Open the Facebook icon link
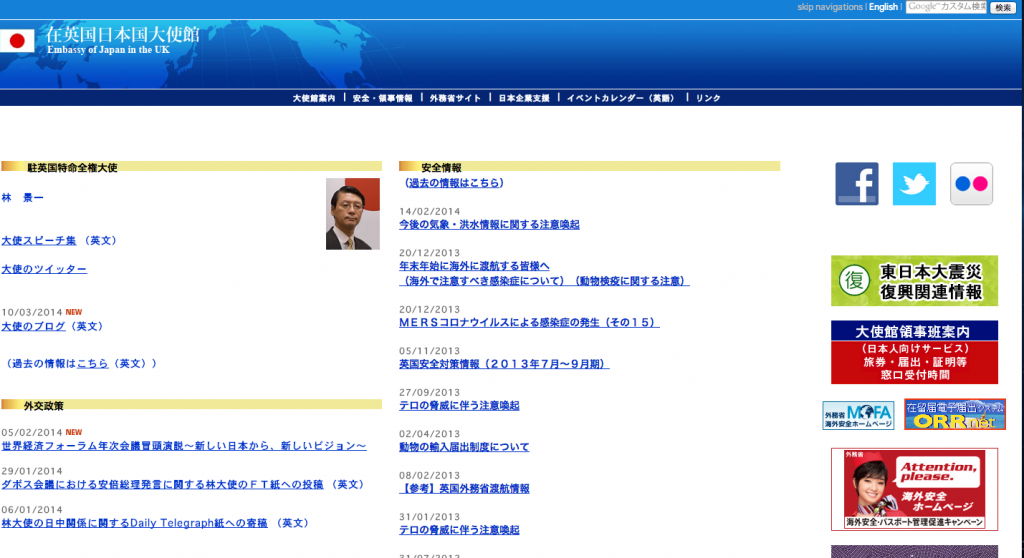This screenshot has width=1024, height=558. [857, 184]
